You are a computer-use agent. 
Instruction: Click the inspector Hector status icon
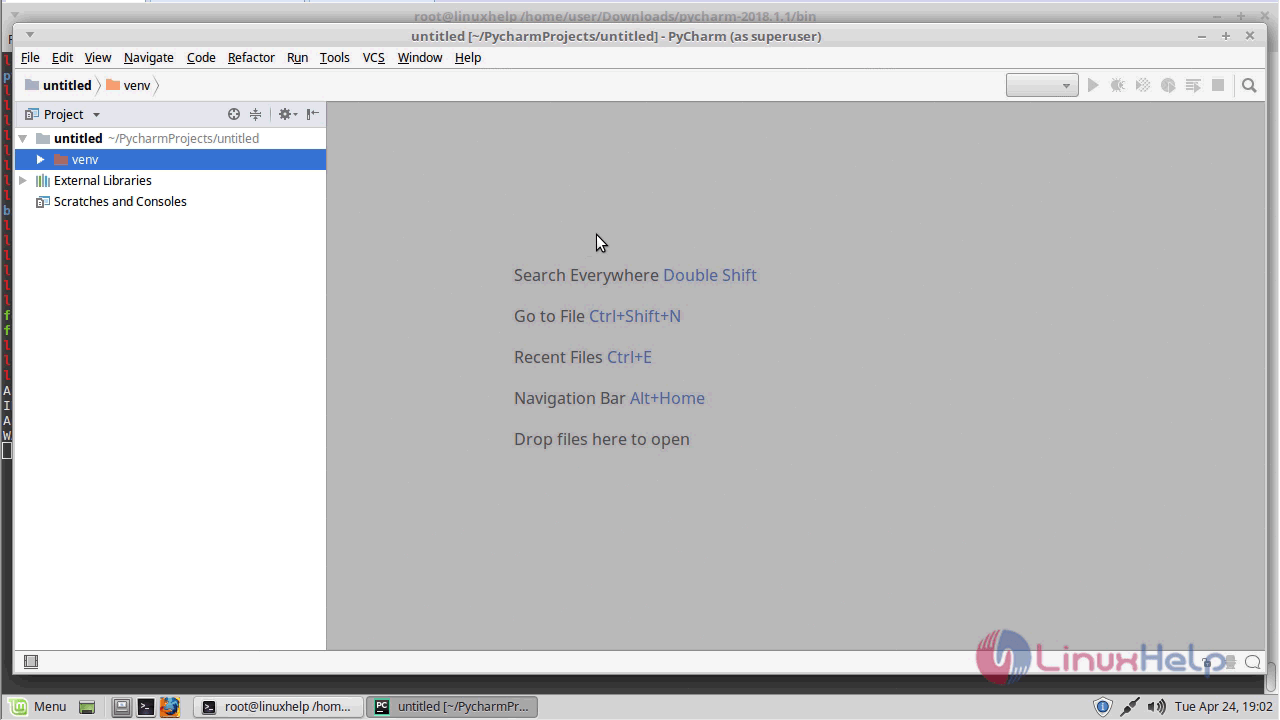click(1230, 662)
